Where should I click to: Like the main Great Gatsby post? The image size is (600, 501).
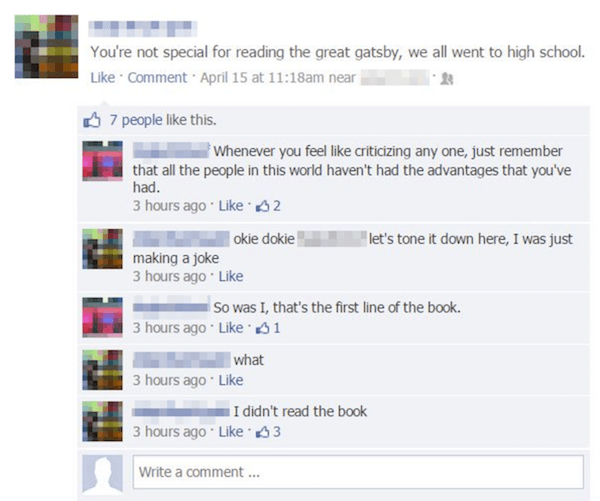pos(103,77)
